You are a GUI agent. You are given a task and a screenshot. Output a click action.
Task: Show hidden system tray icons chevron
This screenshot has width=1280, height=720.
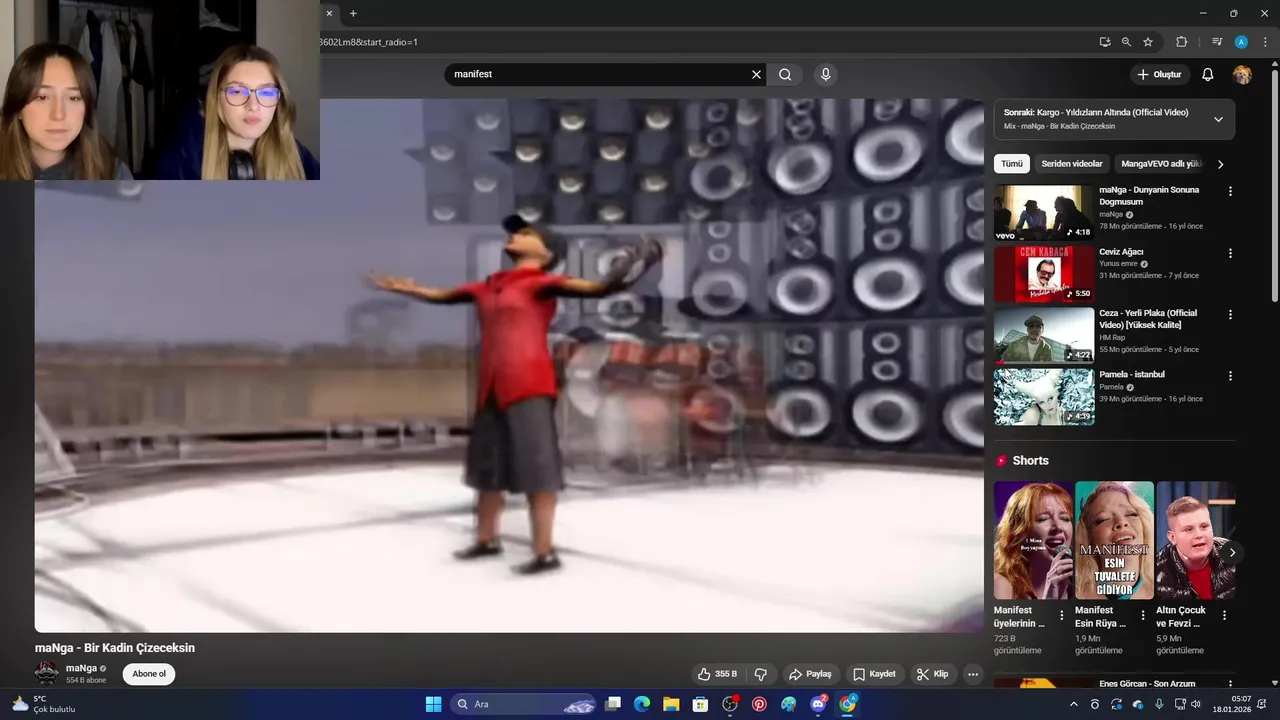1074,704
